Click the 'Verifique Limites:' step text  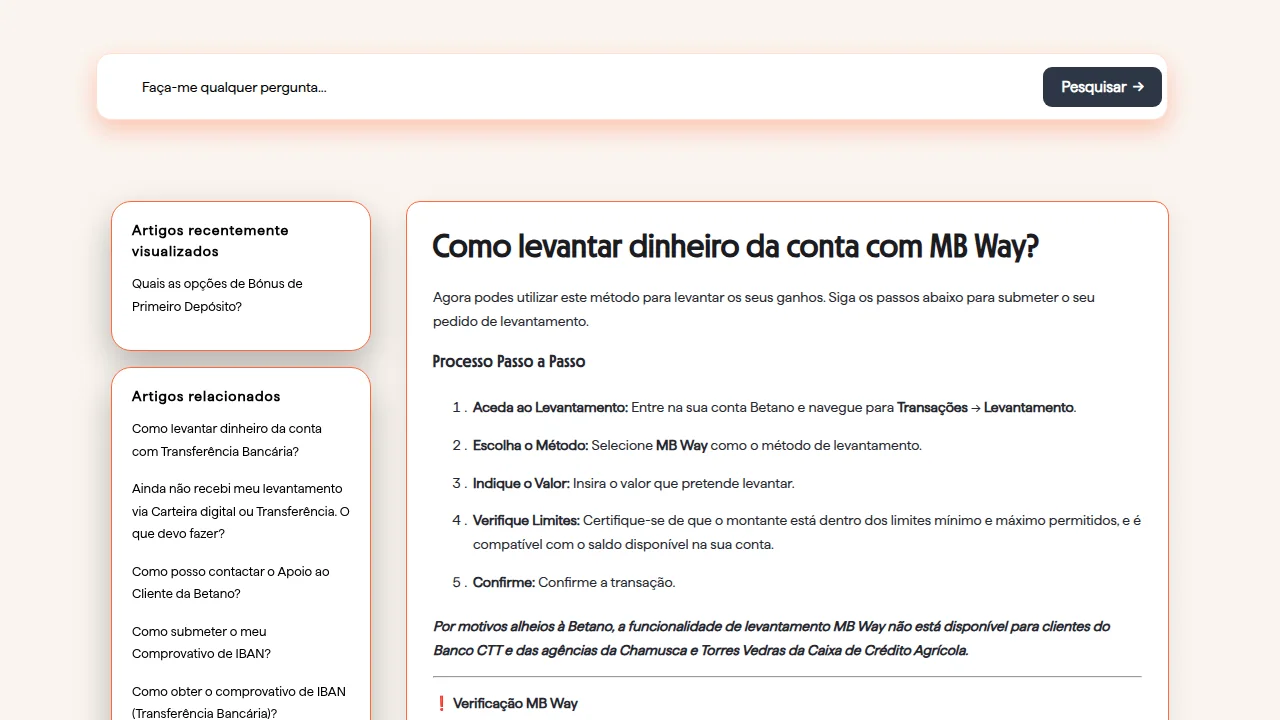(526, 520)
